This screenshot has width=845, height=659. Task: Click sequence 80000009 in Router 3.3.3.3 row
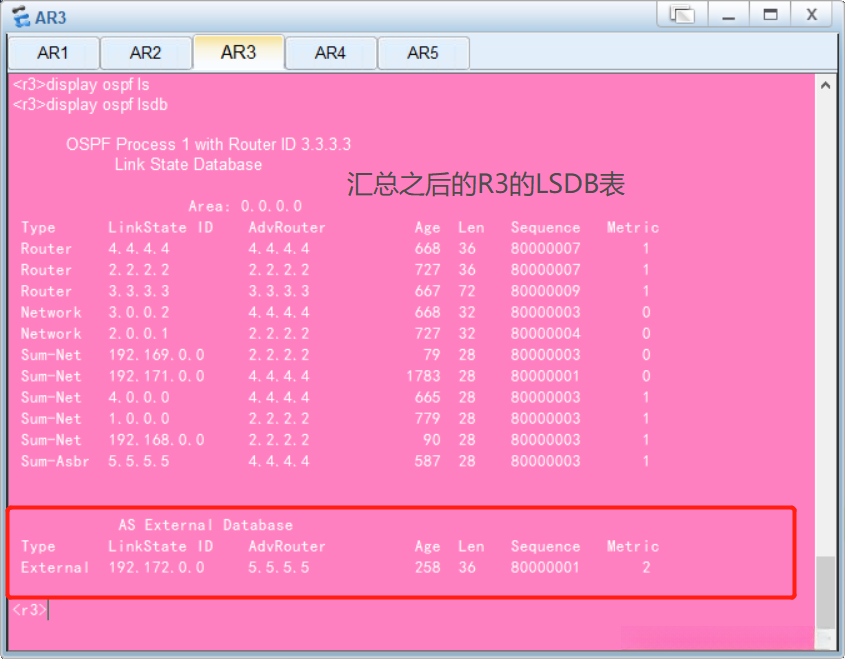click(545, 291)
